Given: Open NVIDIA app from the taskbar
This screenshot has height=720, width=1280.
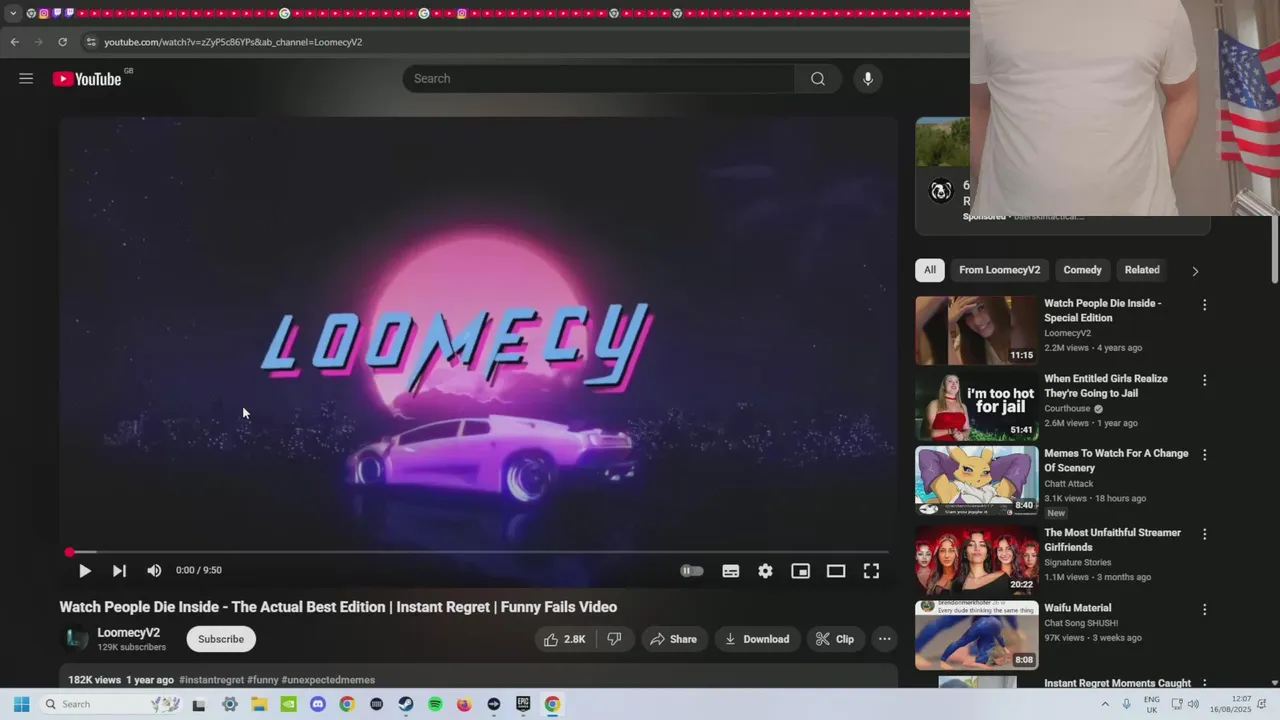Looking at the screenshot, I should click(288, 704).
